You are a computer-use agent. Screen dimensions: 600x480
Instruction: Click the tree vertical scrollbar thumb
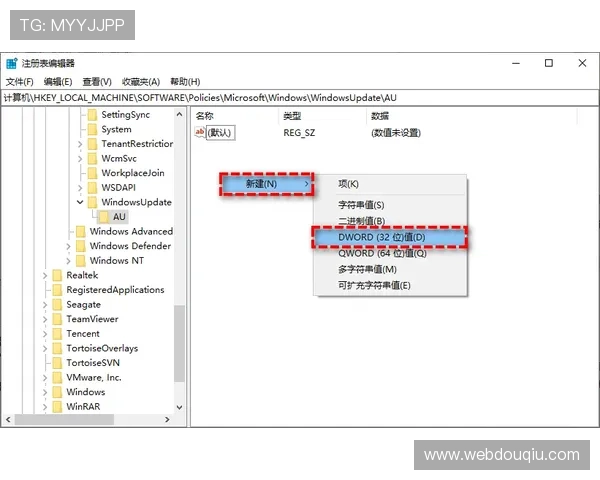[x=179, y=343]
